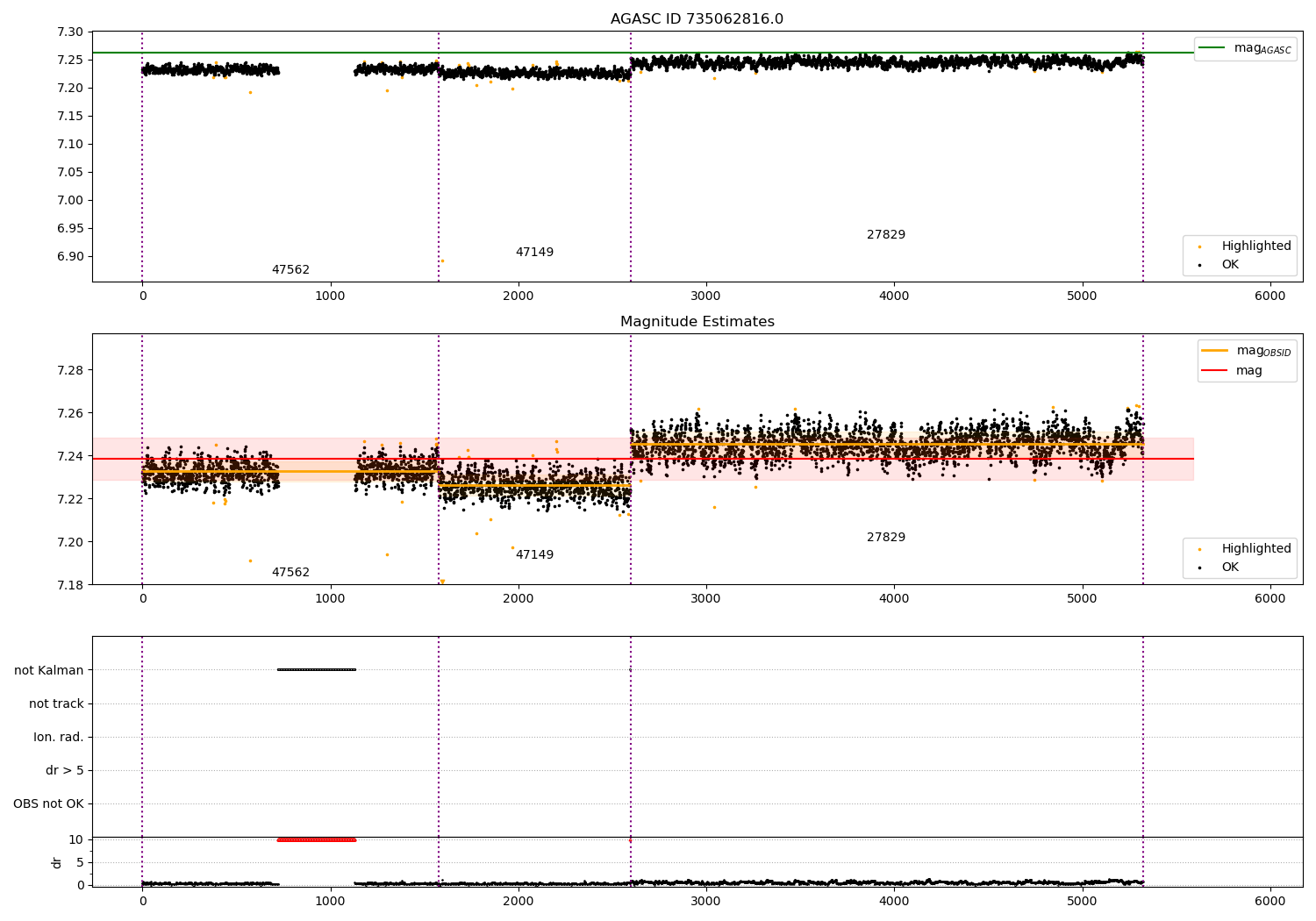Click the 6.95 y-axis tick label

click(x=69, y=228)
